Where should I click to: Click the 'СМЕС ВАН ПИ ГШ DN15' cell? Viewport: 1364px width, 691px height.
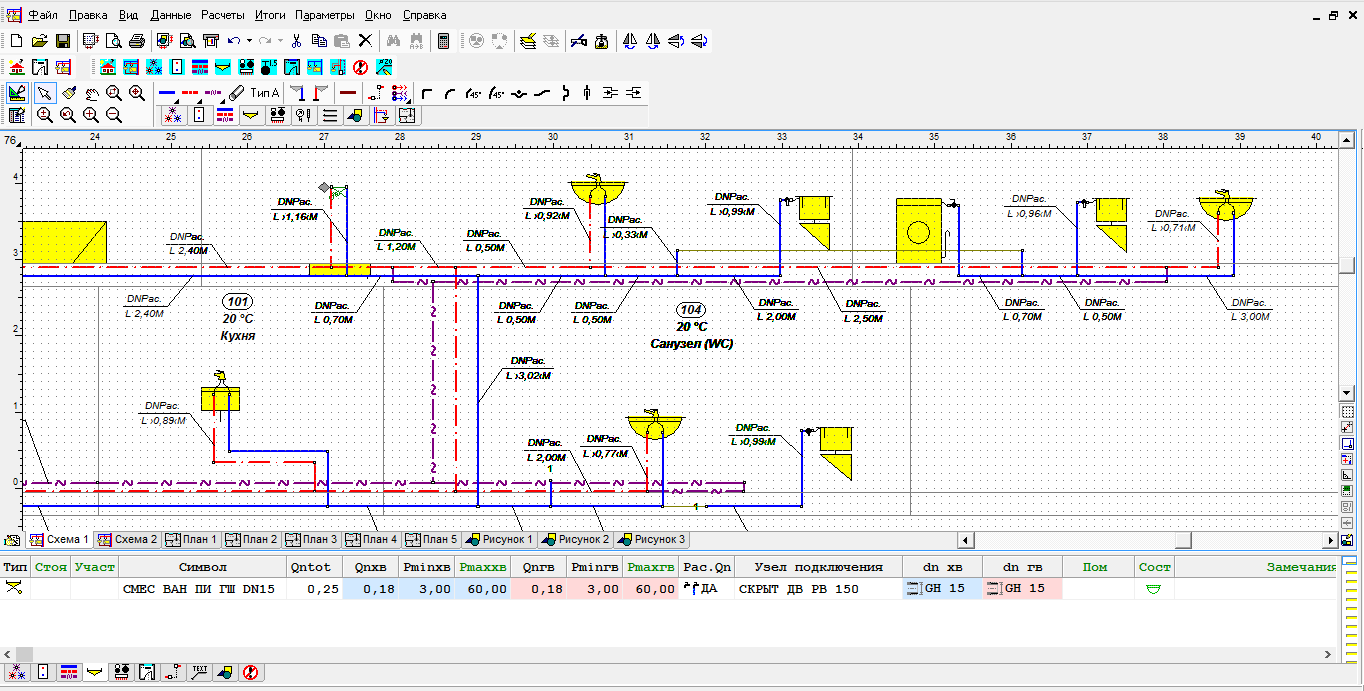pyautogui.click(x=202, y=589)
